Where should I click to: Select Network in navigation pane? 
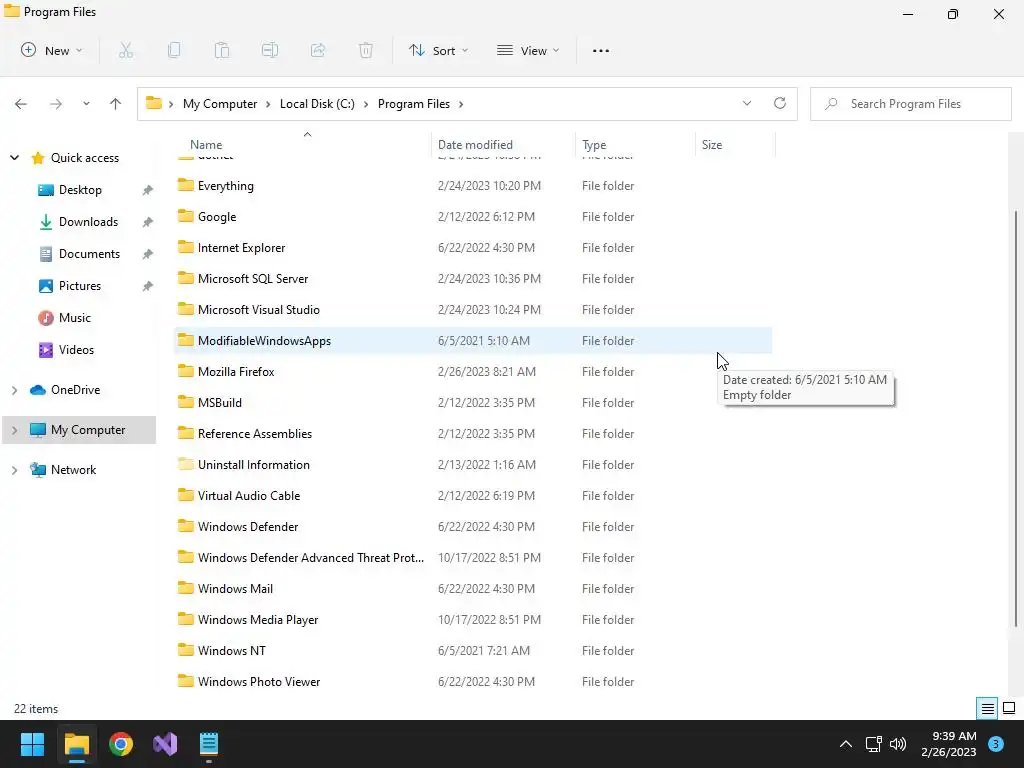coord(63,470)
